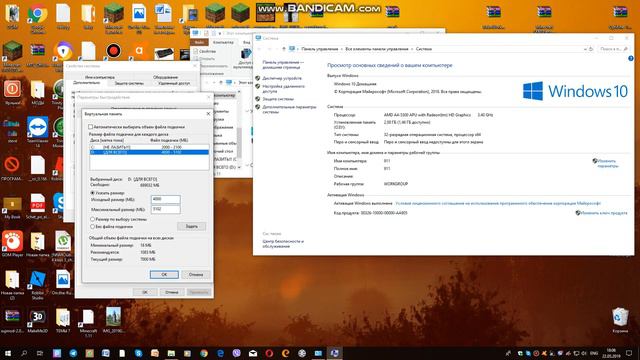The image size is (640, 360).
Task: Switch to 'Имя компьютера' tab in System Properties
Action: tap(100, 77)
